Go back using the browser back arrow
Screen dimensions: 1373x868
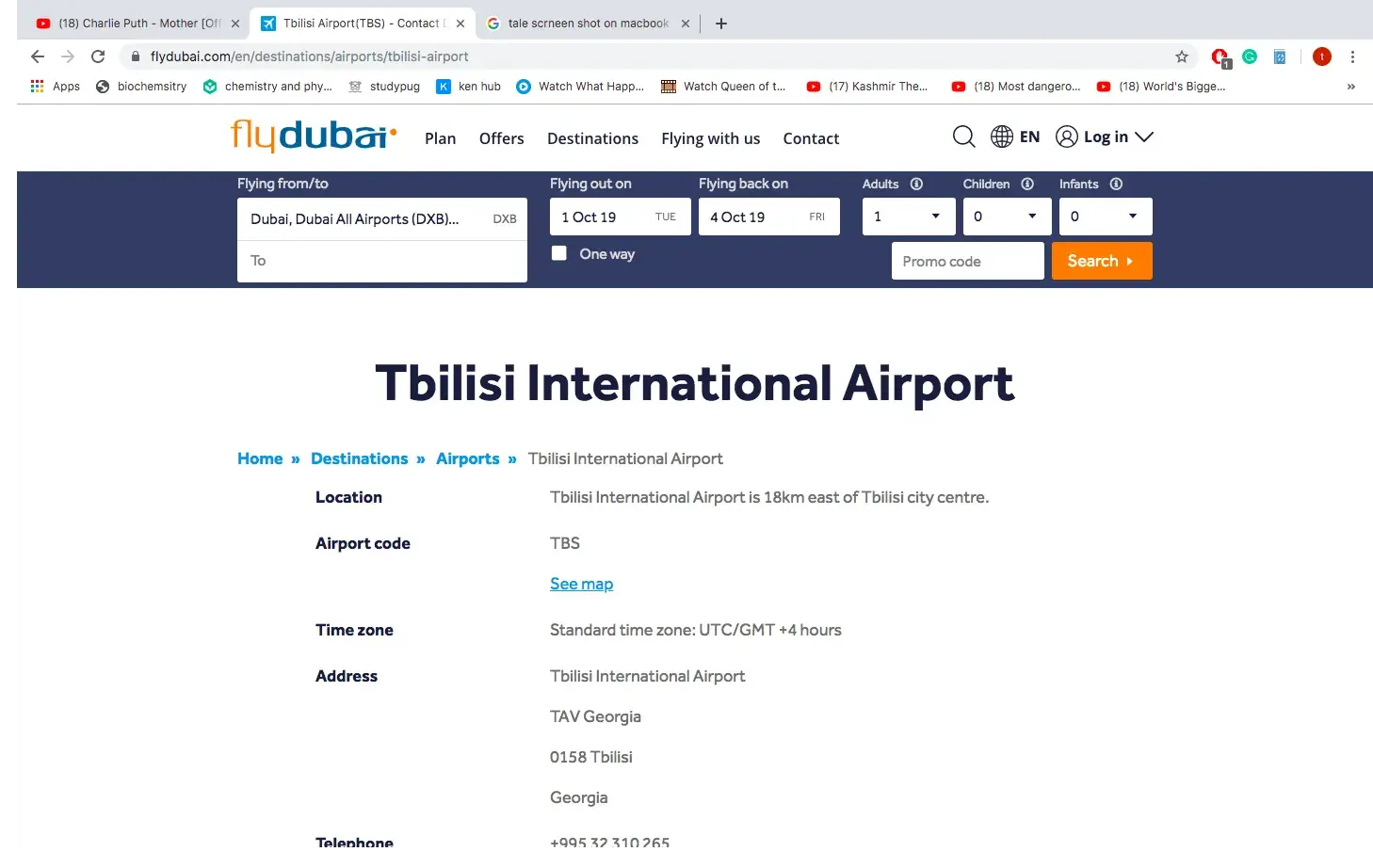[x=38, y=56]
